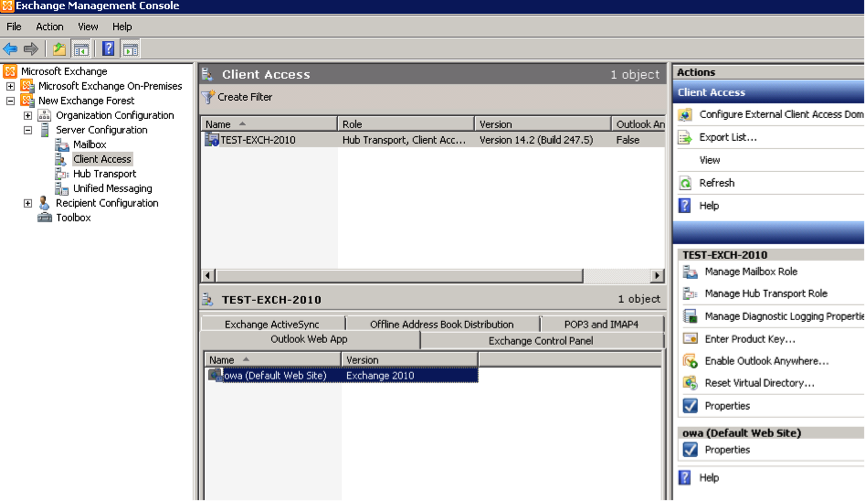865x501 pixels.
Task: Sort server list by Version column
Action: [543, 124]
